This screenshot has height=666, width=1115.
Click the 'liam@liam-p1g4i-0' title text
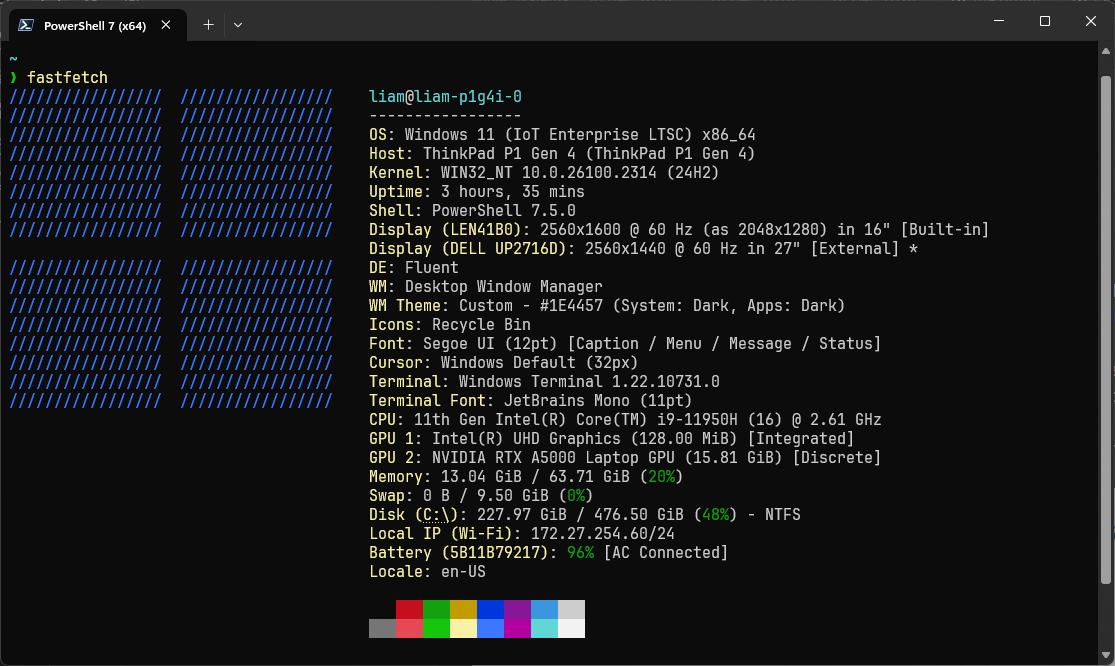pos(445,97)
